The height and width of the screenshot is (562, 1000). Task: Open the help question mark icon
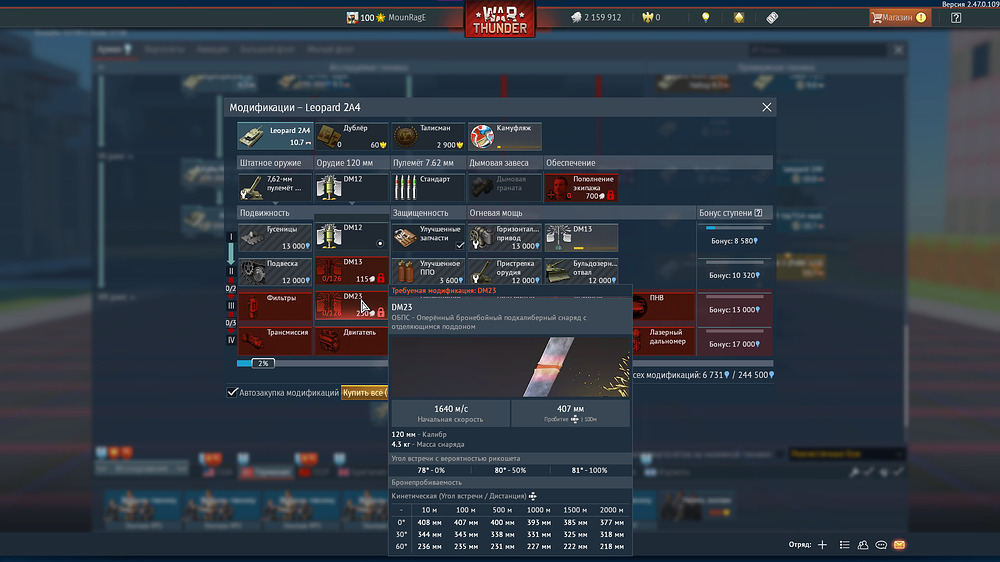956,18
